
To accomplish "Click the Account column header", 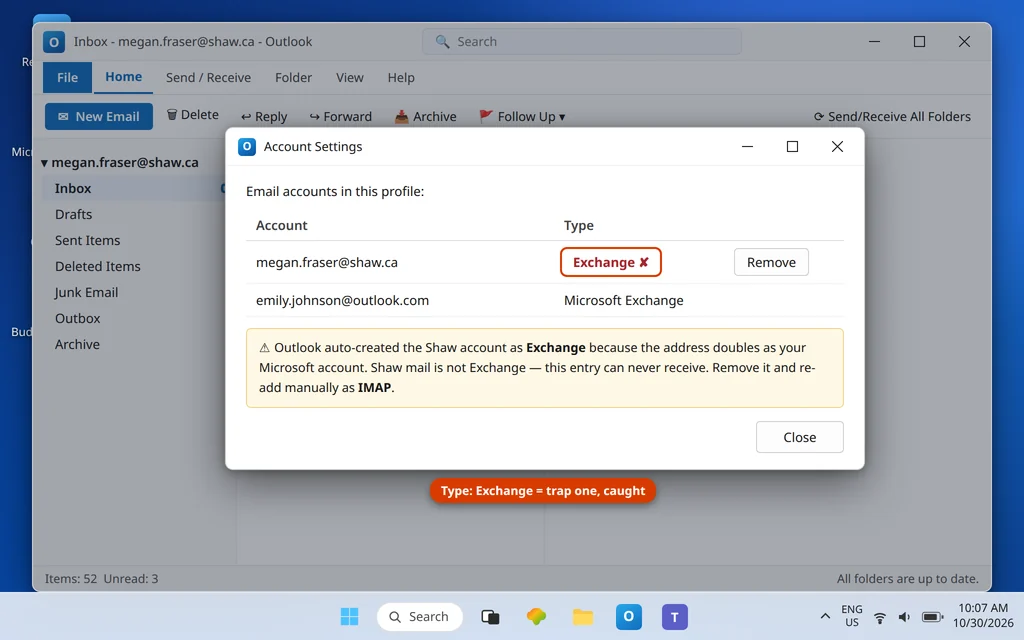I will (281, 225).
